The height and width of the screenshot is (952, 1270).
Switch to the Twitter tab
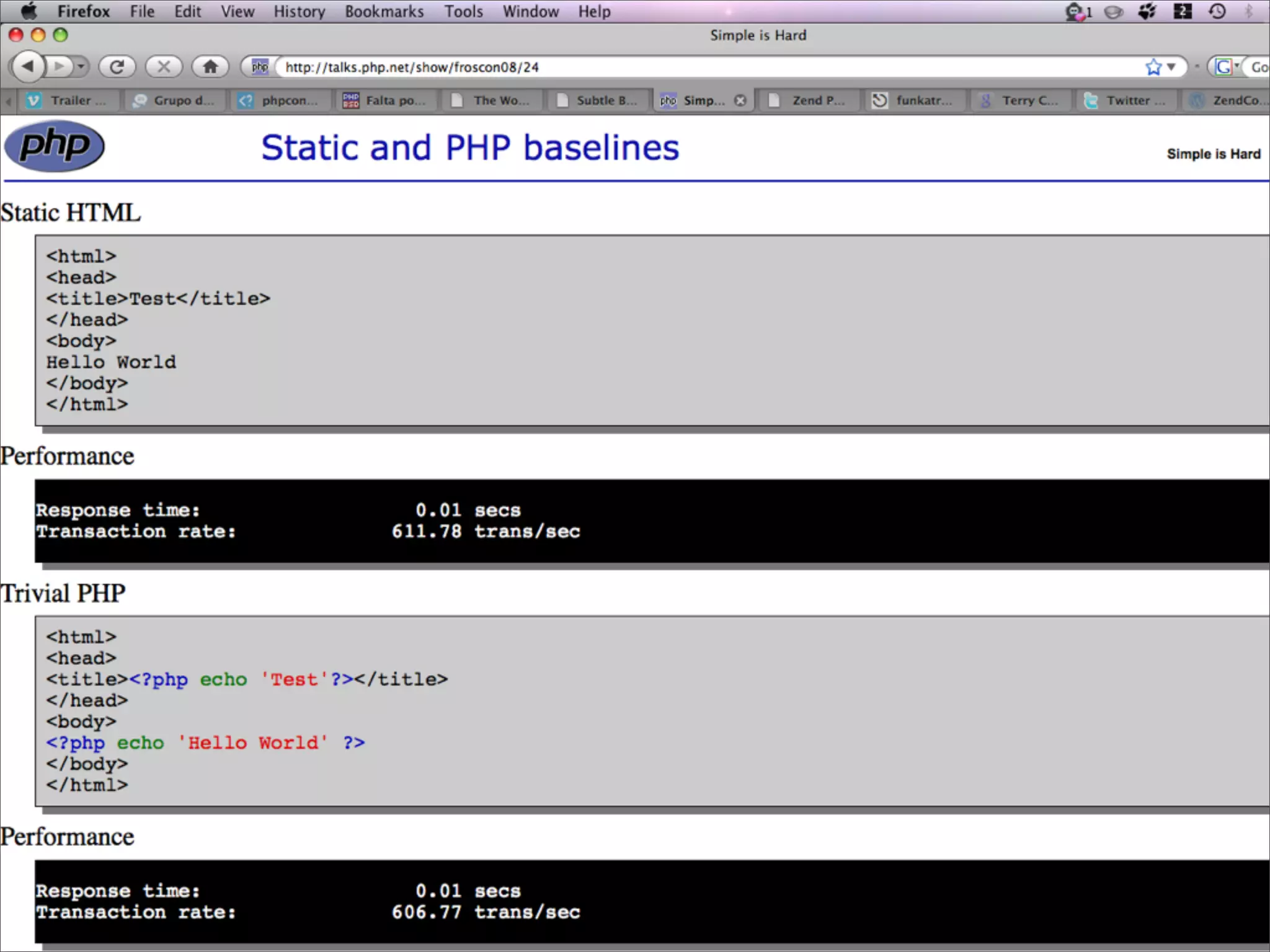[1128, 100]
